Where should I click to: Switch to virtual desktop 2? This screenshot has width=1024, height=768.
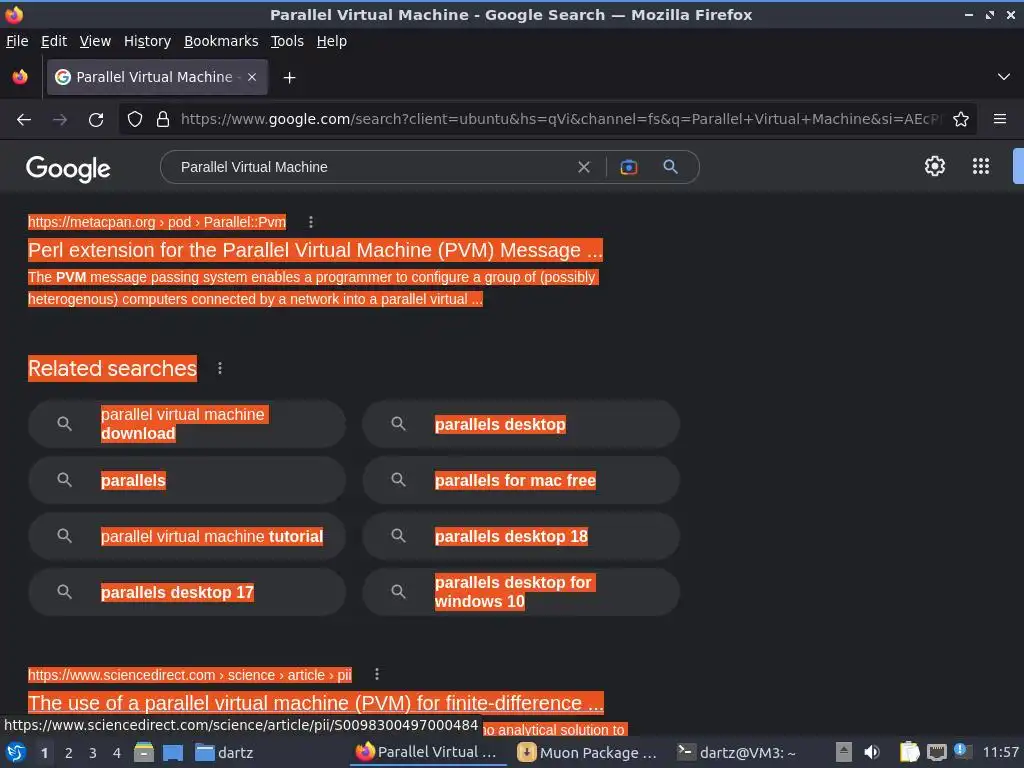click(69, 753)
